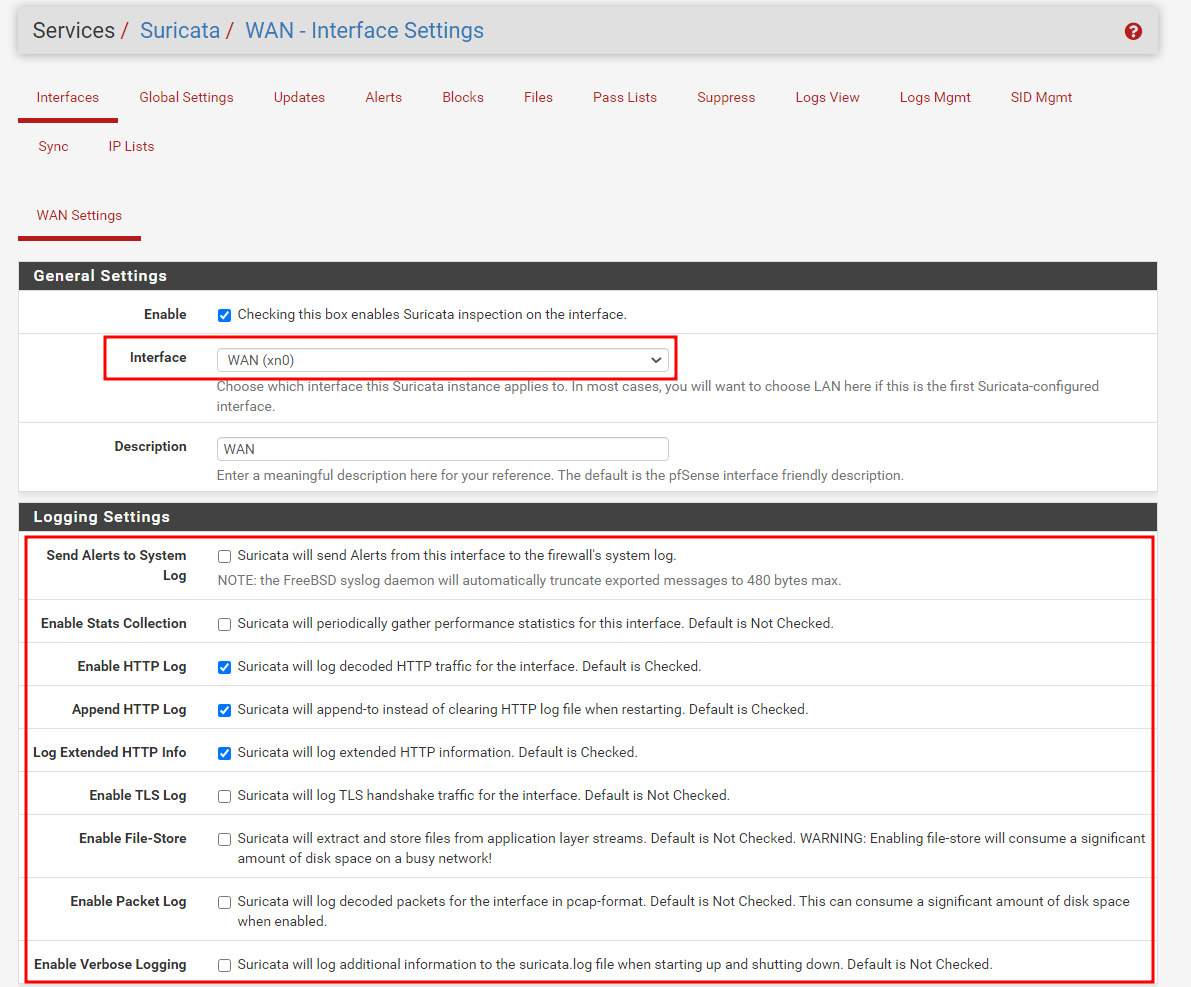
Task: Enable Stats Collection checkbox
Action: 224,625
